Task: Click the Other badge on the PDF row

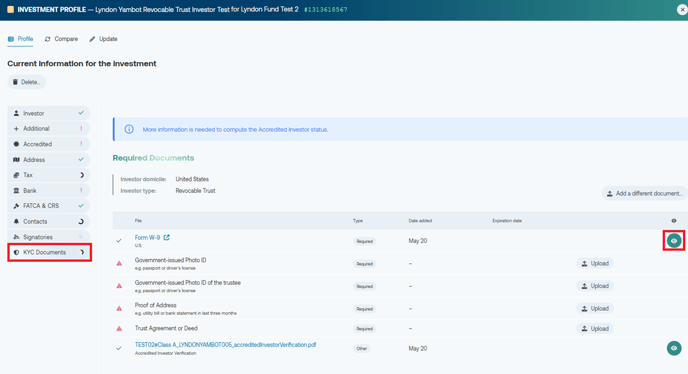Action: 362,349
